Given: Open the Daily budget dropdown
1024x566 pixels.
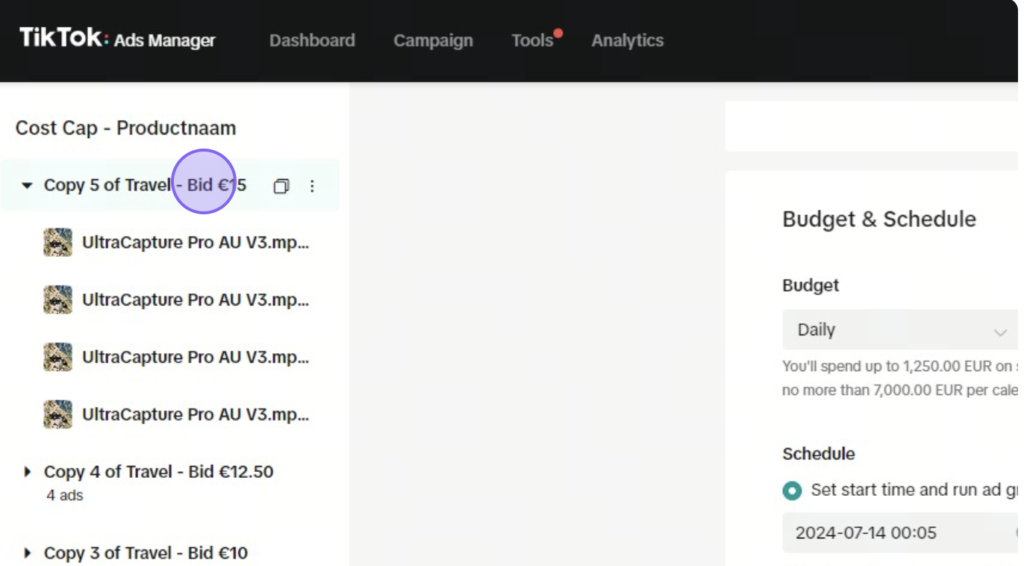Looking at the screenshot, I should point(900,330).
